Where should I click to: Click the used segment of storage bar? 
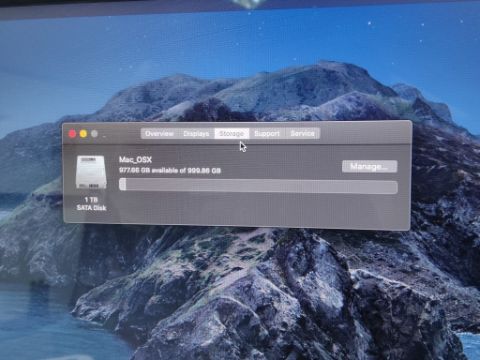tap(123, 185)
